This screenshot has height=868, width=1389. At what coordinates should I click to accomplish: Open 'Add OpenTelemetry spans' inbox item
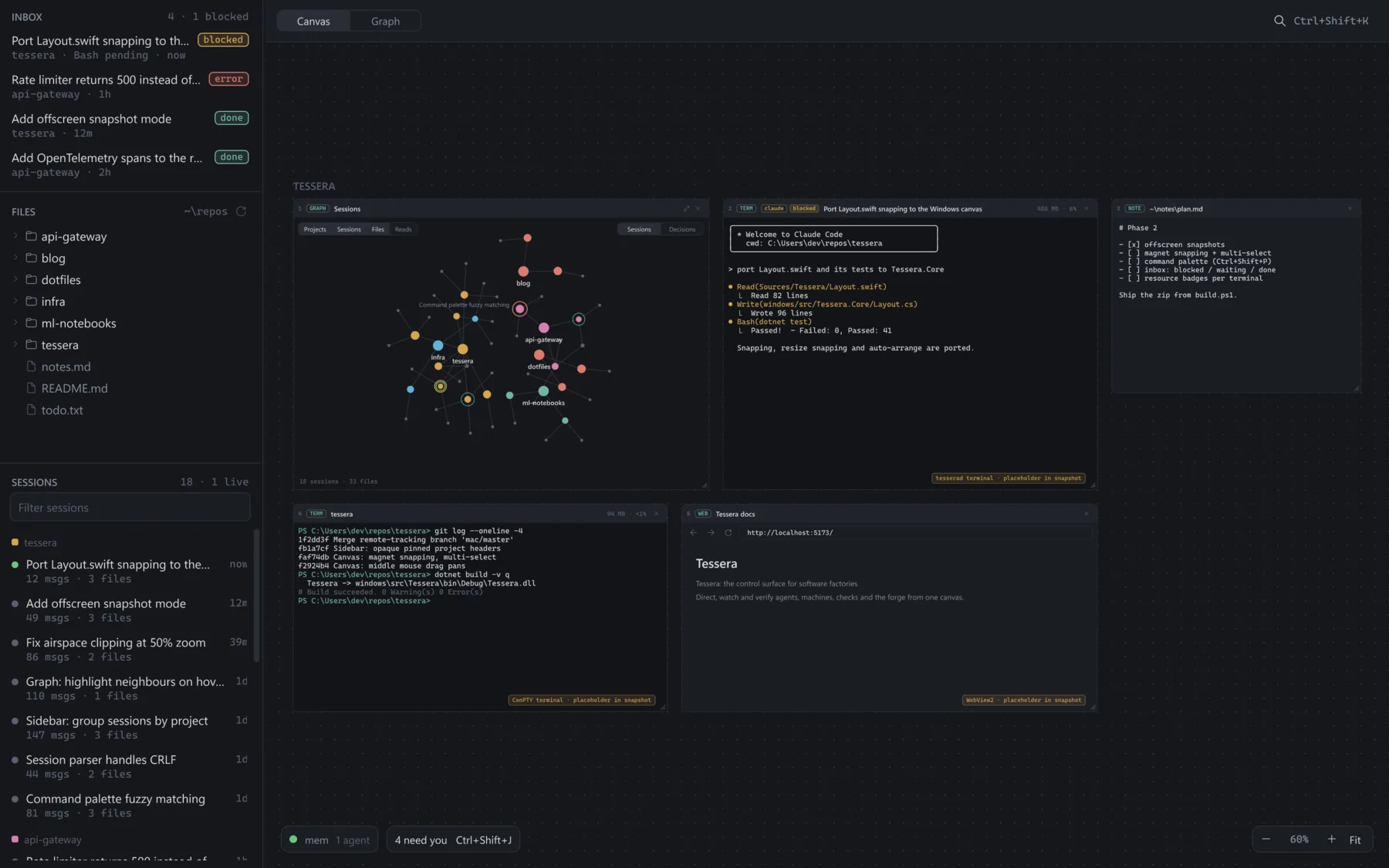tap(130, 164)
